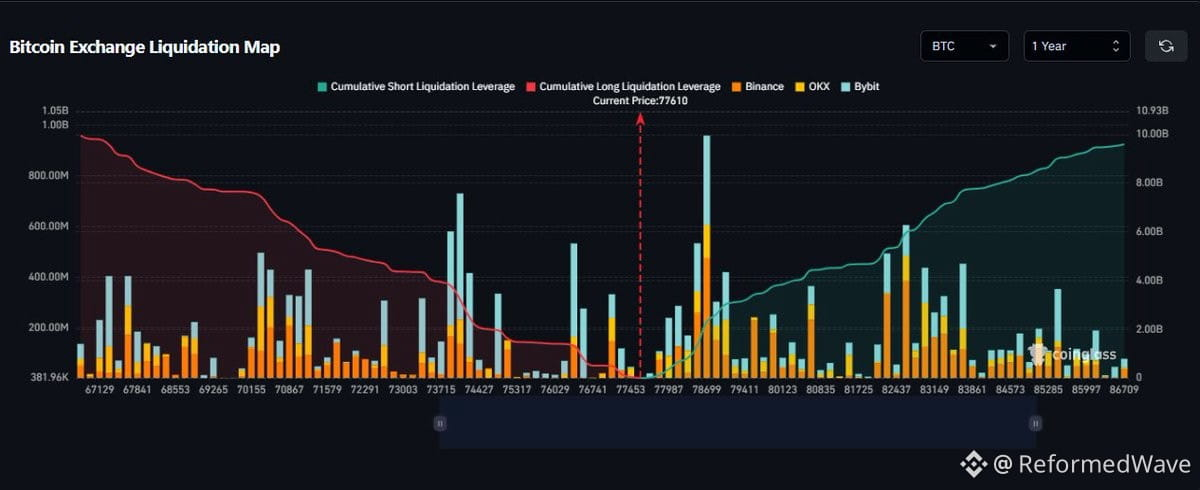
Task: Click the left axis value 1.05B
Action: click(54, 110)
